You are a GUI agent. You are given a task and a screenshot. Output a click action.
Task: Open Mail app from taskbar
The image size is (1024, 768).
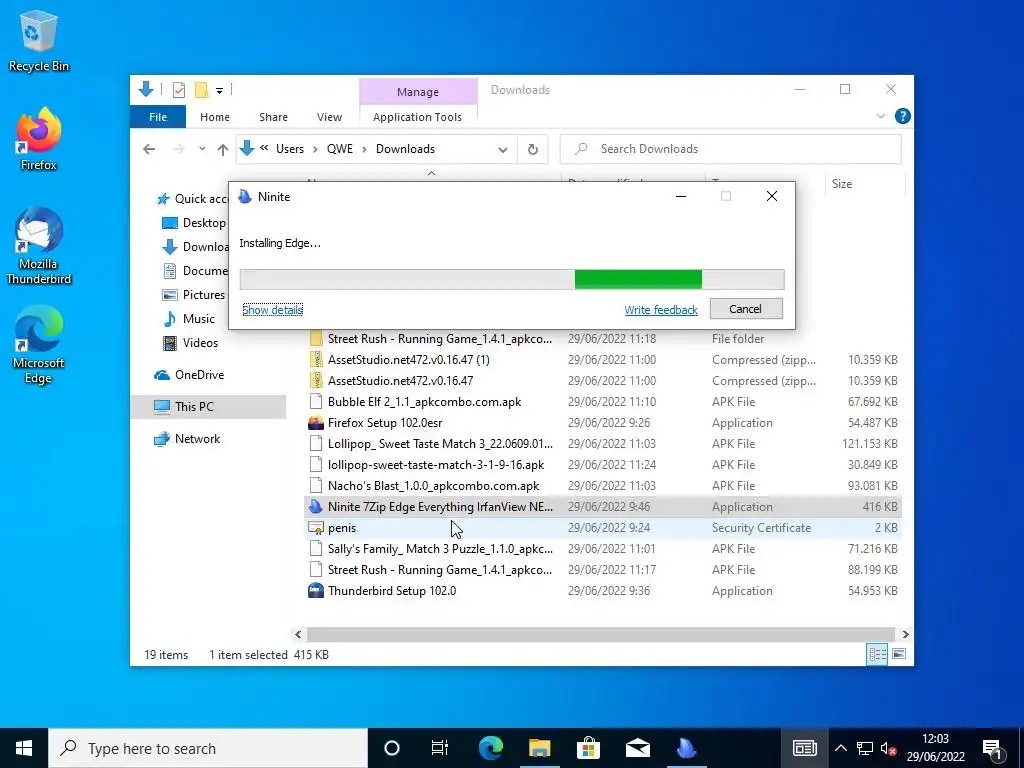(637, 748)
